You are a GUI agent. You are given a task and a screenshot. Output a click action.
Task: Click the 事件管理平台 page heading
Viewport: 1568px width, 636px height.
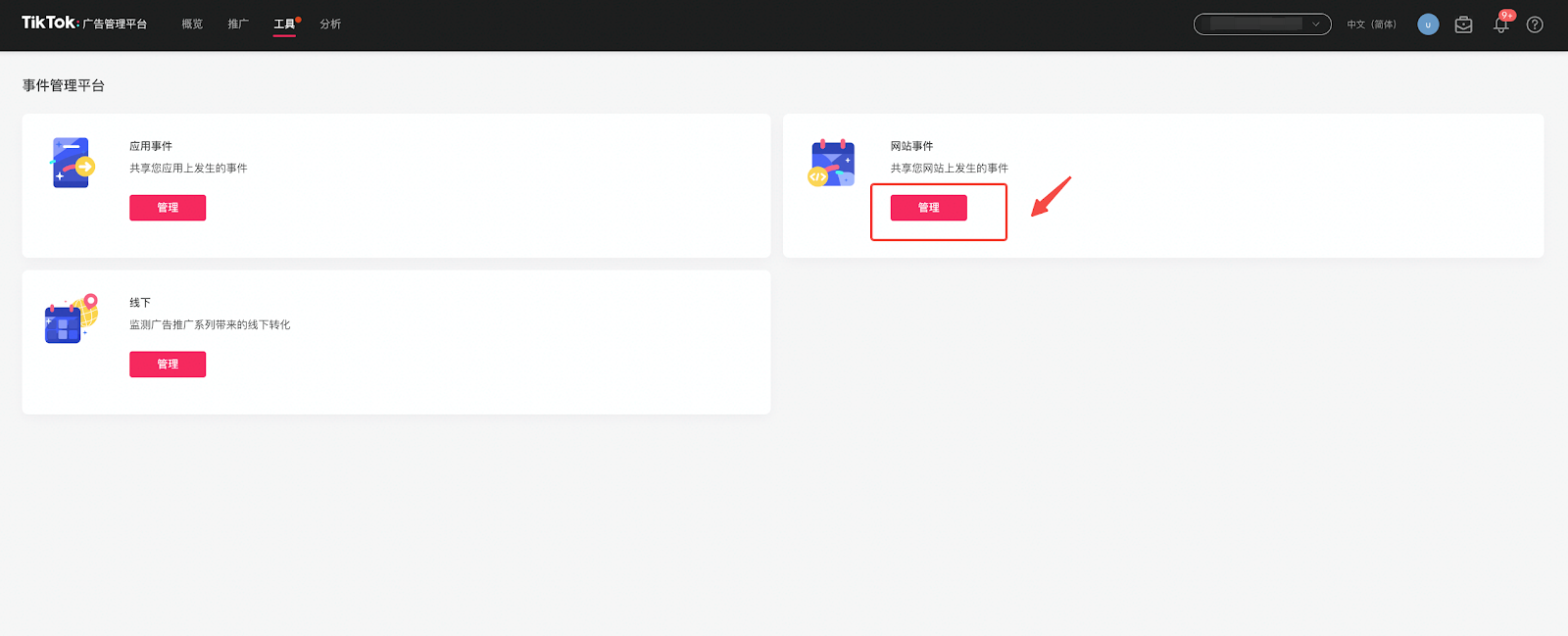tap(64, 85)
